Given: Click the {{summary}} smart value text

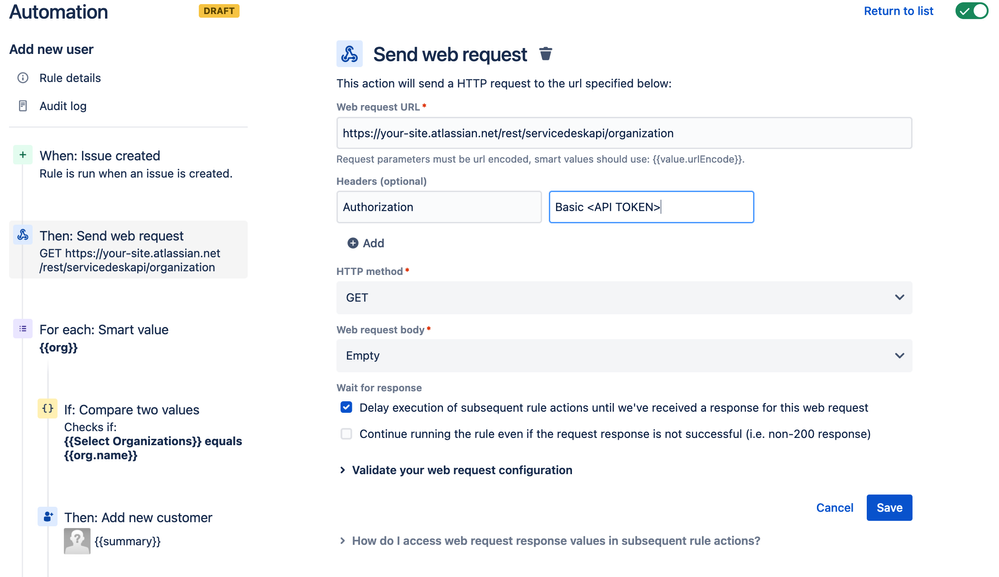Looking at the screenshot, I should tap(127, 541).
